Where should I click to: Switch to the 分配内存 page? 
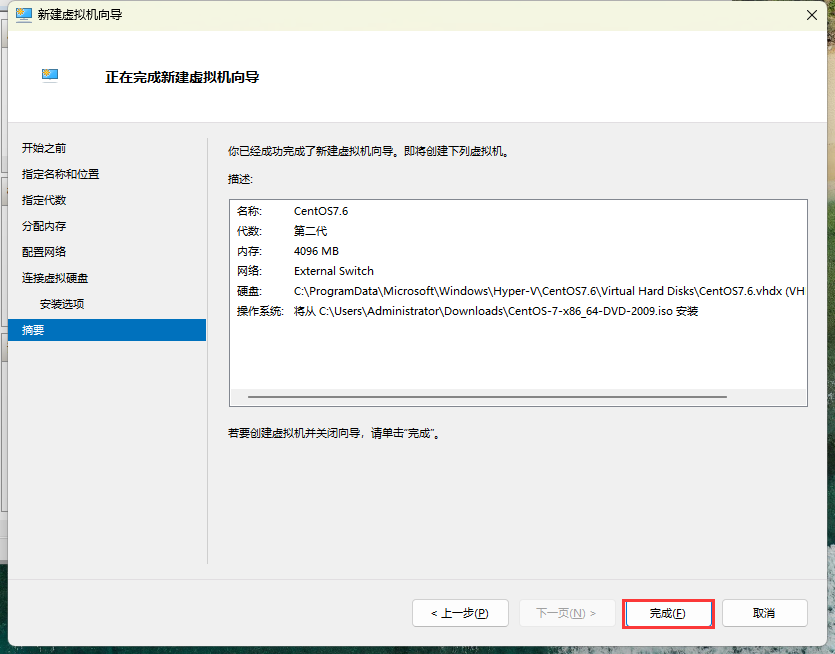[x=44, y=226]
